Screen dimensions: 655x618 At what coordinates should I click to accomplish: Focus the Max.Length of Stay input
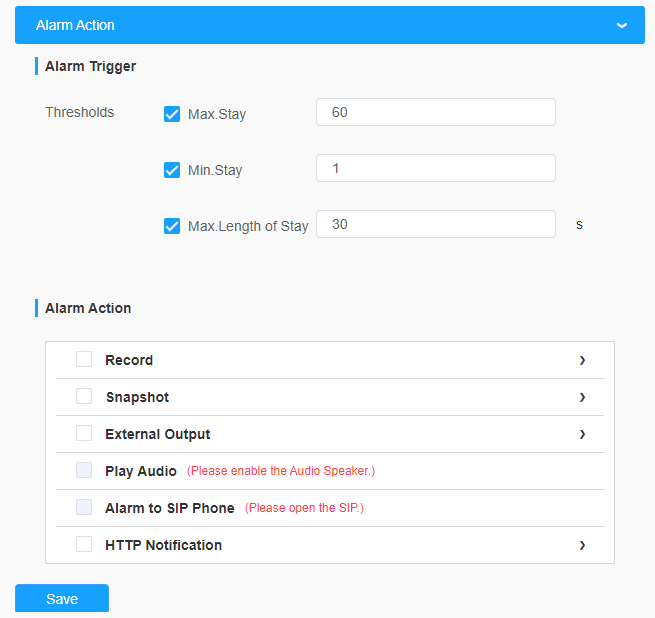[x=435, y=224]
